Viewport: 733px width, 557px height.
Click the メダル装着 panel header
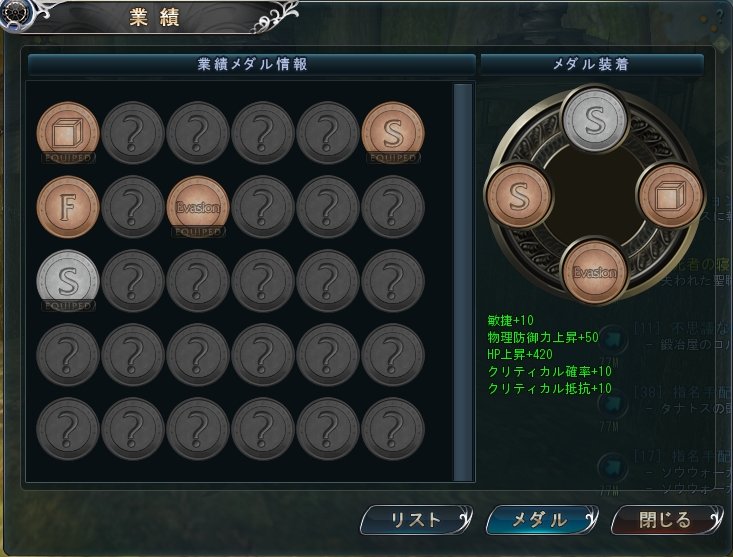(592, 64)
